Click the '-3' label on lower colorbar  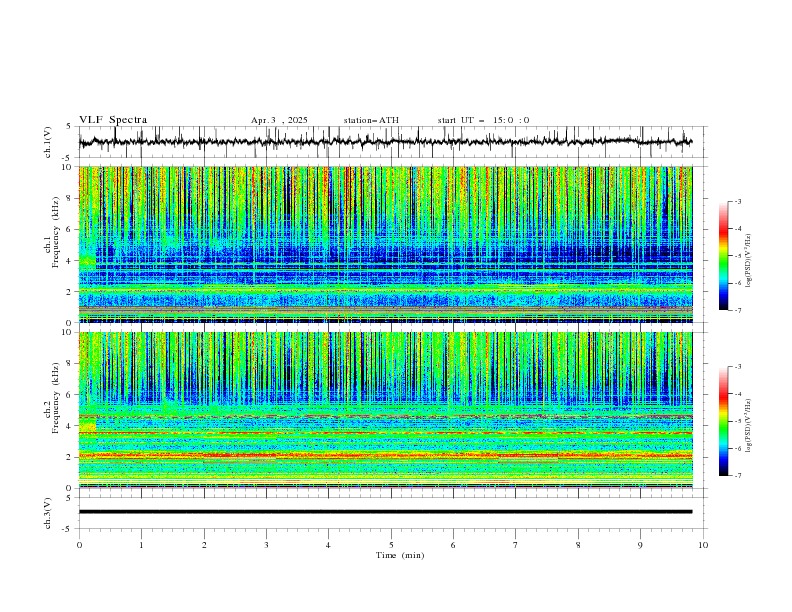coord(737,367)
